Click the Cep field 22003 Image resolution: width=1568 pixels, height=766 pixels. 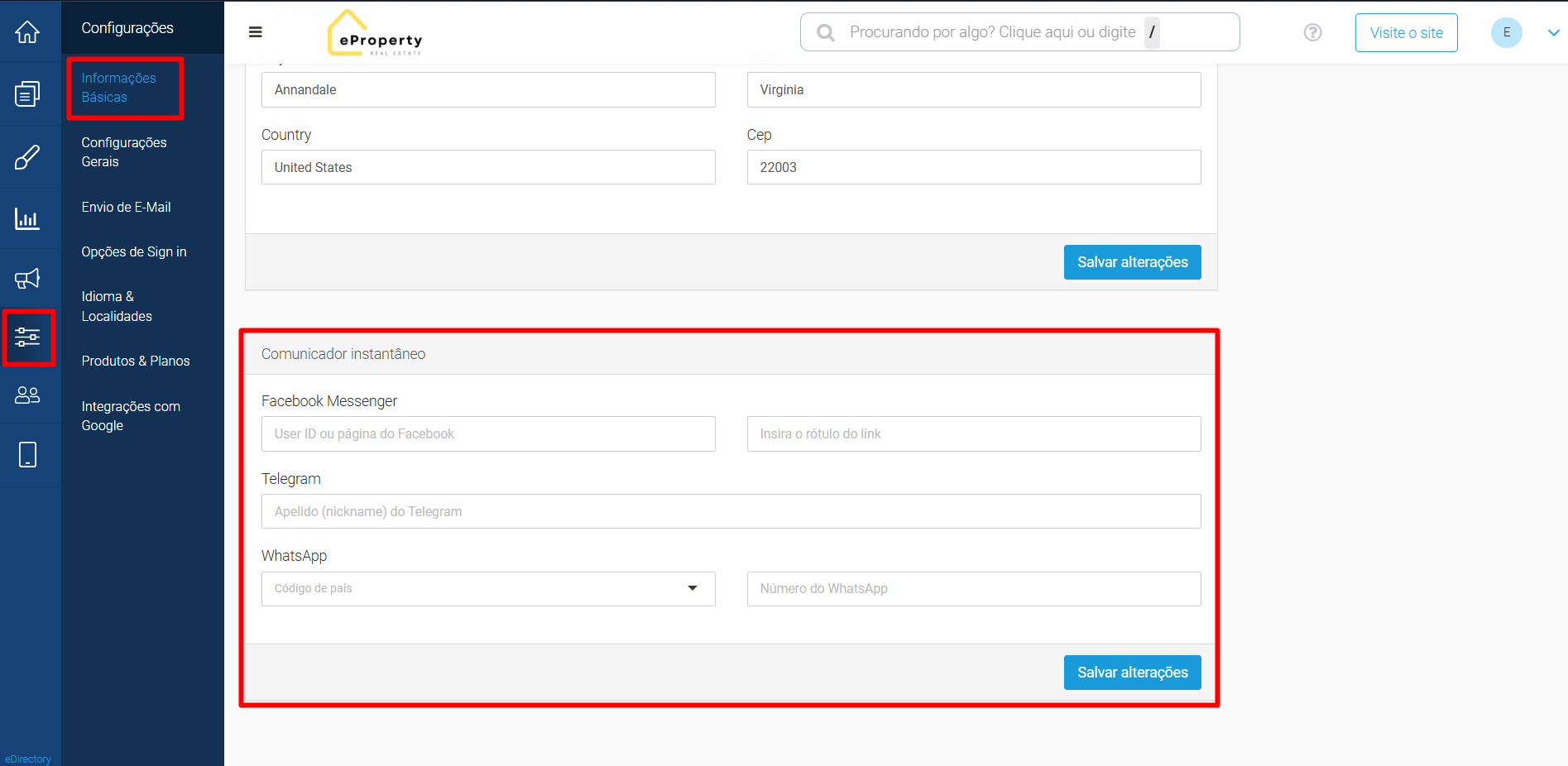click(x=974, y=167)
